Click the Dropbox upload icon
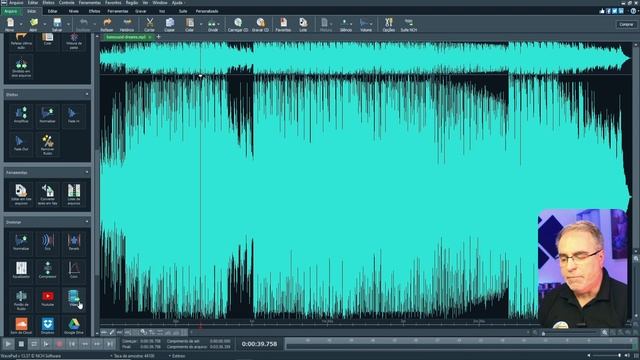This screenshot has width=640, height=360. tap(47, 326)
